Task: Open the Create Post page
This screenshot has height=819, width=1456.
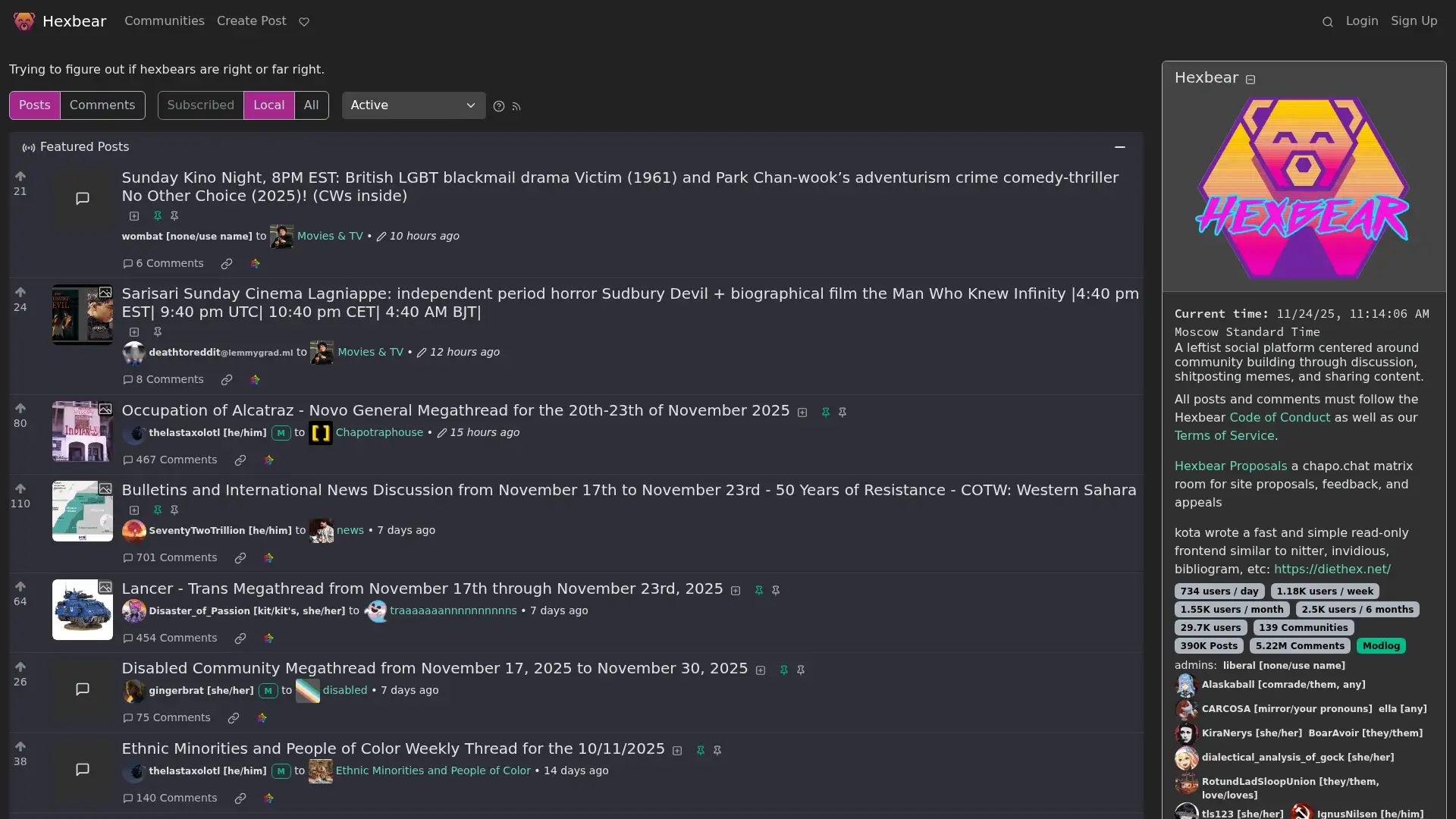Action: [x=251, y=20]
